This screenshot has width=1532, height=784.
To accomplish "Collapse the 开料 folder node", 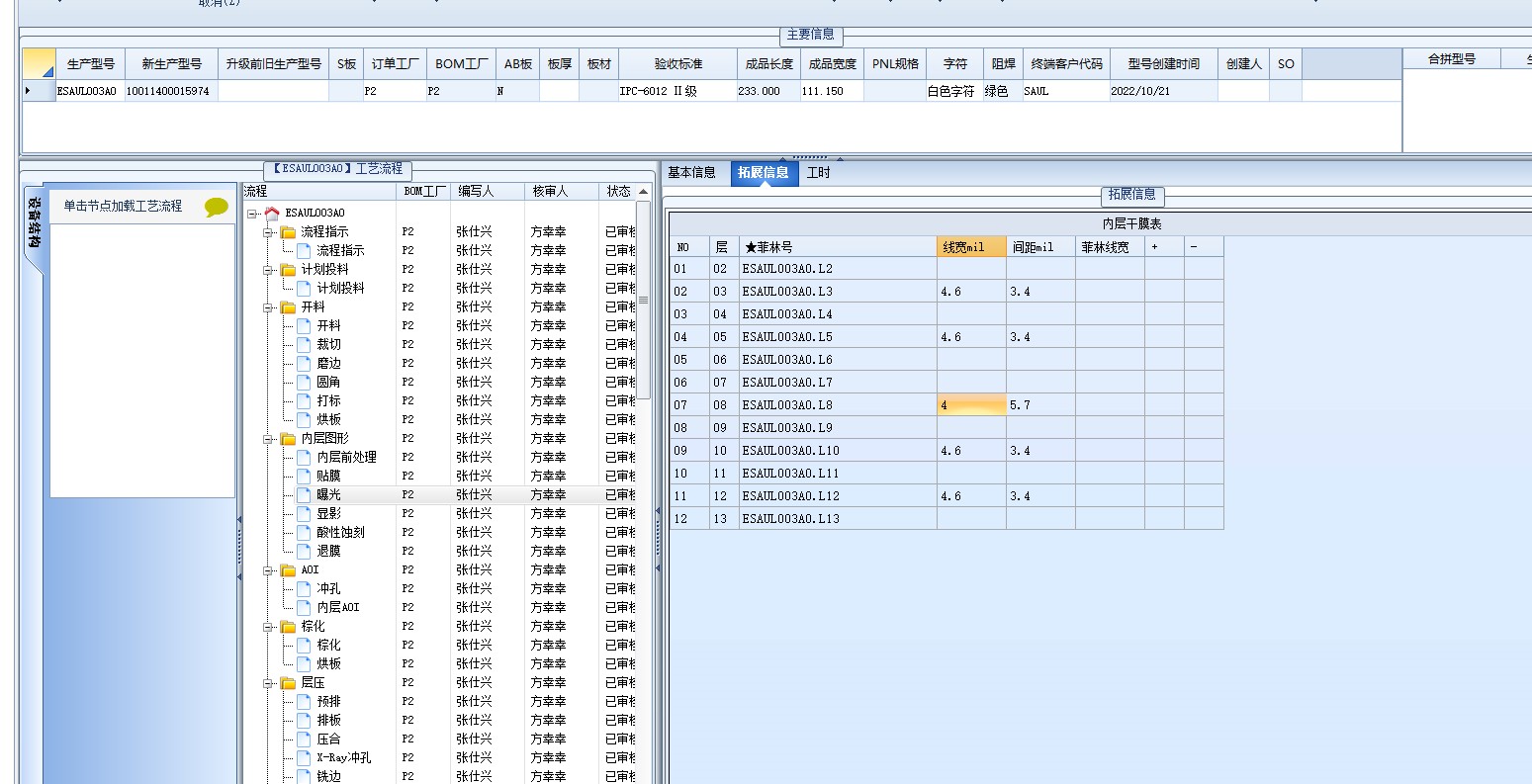I will (x=268, y=306).
